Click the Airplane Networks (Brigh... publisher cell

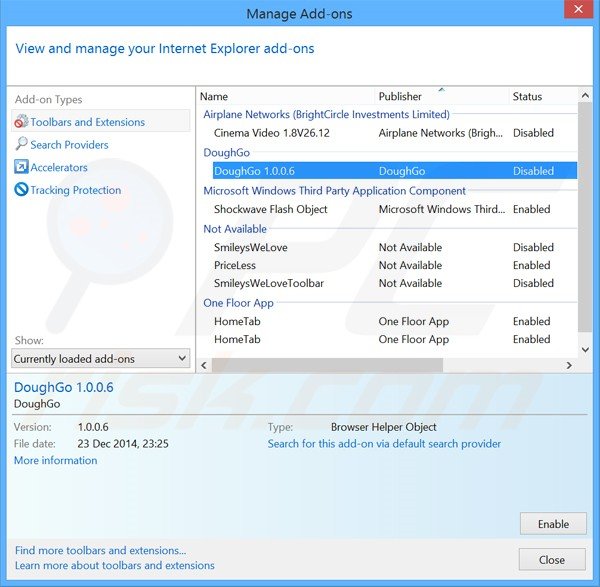pos(441,133)
